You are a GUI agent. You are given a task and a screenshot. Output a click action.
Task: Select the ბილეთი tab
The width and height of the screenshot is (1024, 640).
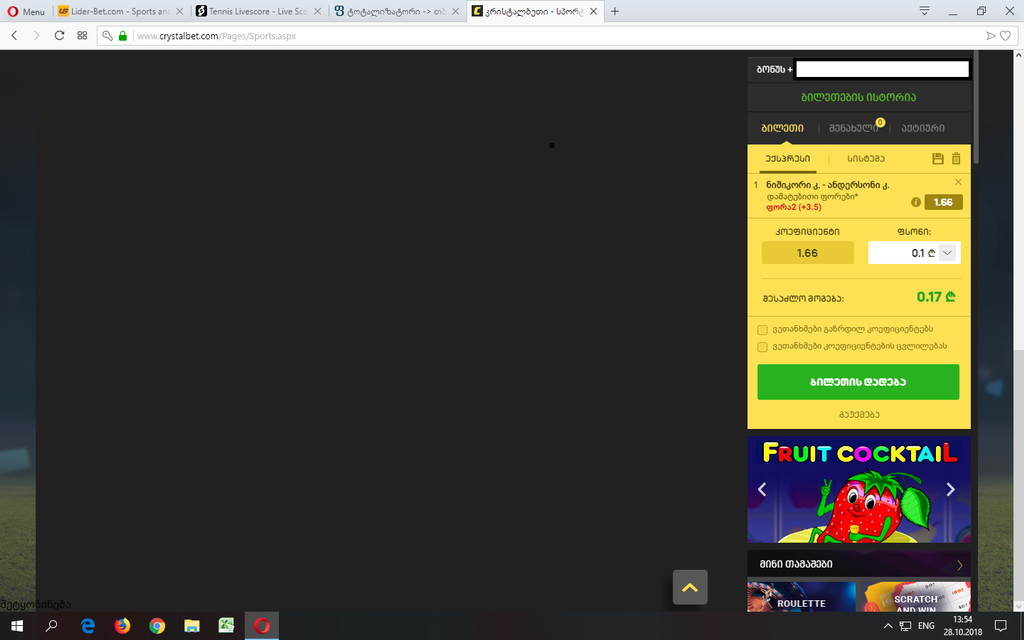point(782,128)
